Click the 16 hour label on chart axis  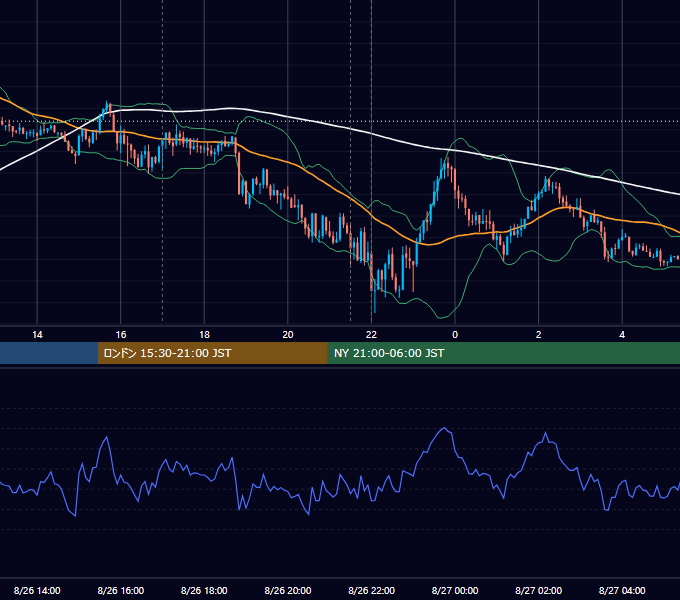[121, 335]
